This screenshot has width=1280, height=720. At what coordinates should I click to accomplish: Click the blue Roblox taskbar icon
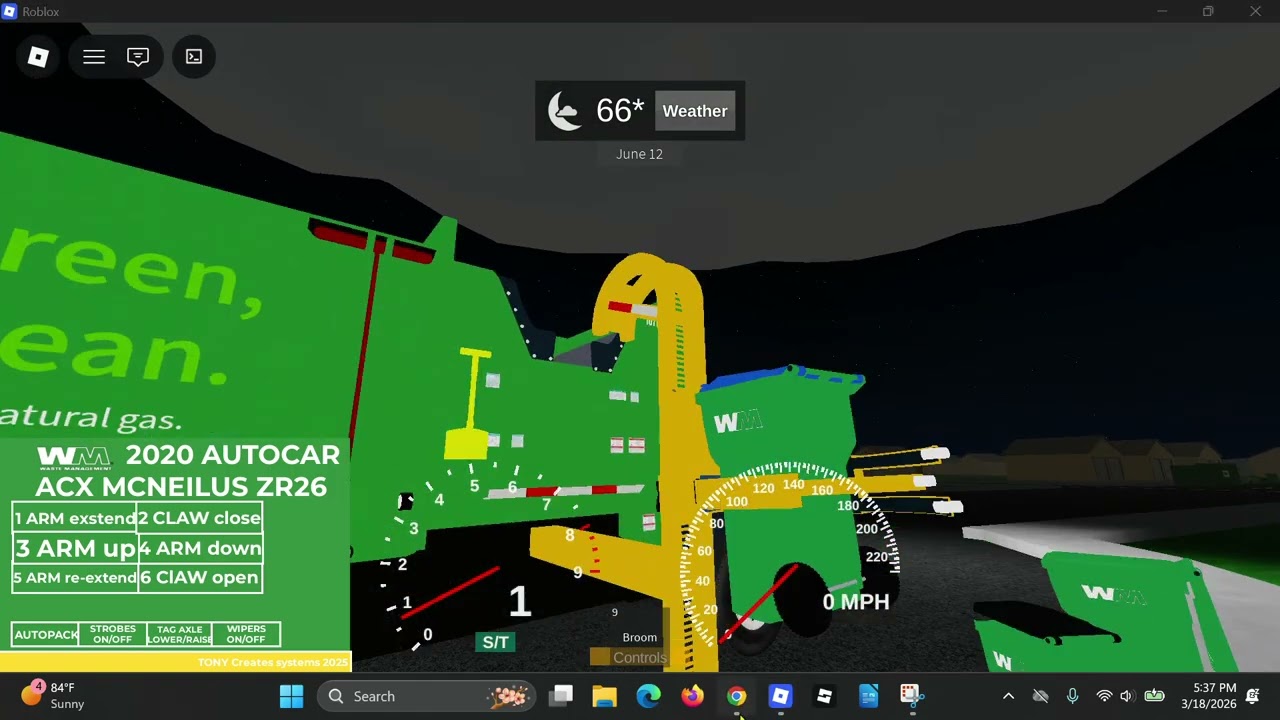point(781,696)
